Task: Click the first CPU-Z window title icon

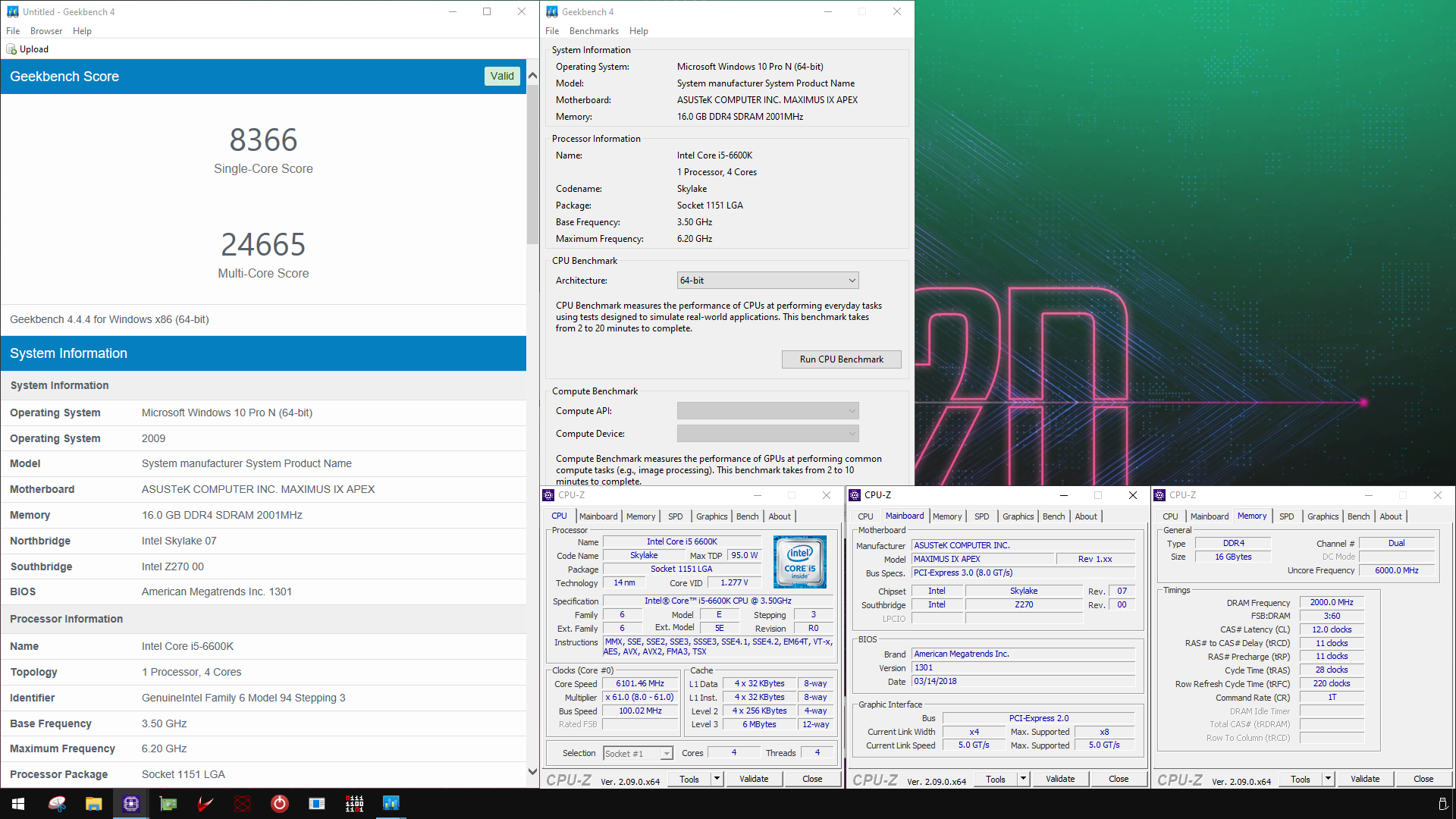Action: point(549,495)
